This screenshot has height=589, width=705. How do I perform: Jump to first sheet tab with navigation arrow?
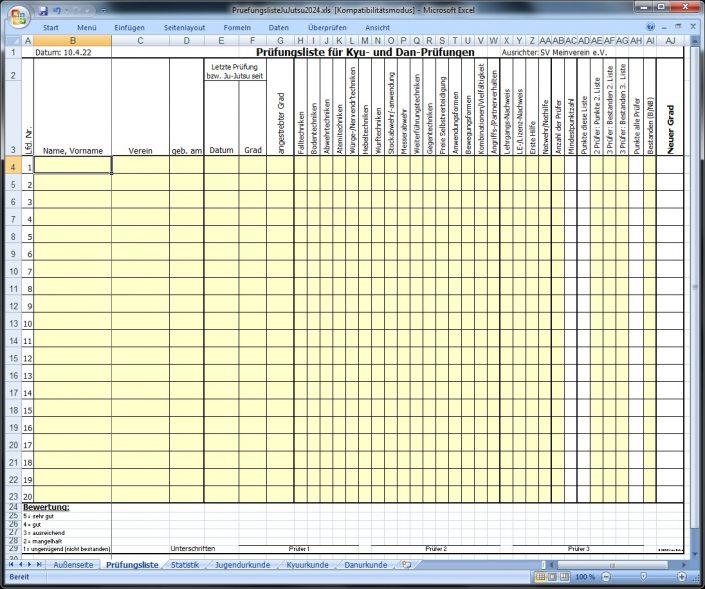(x=10, y=565)
